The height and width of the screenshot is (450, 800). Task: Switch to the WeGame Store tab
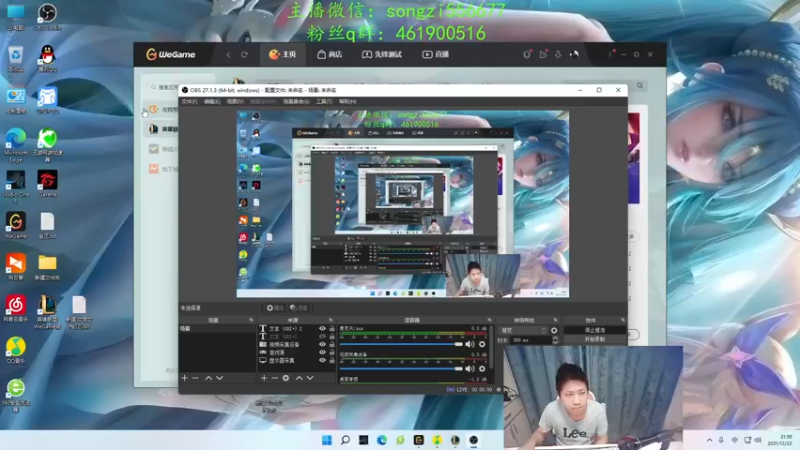[330, 55]
